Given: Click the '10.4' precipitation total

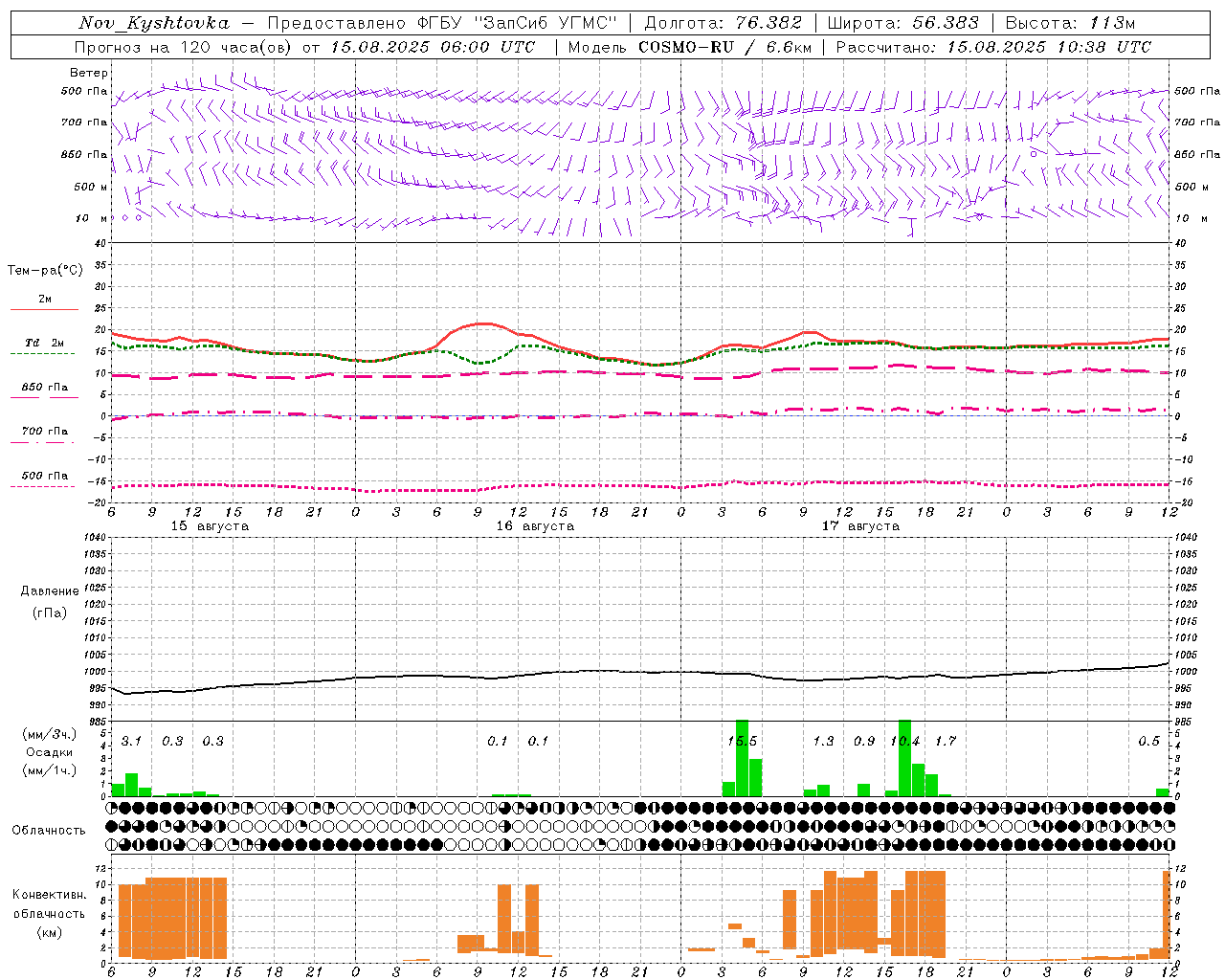Looking at the screenshot, I should 904,741.
